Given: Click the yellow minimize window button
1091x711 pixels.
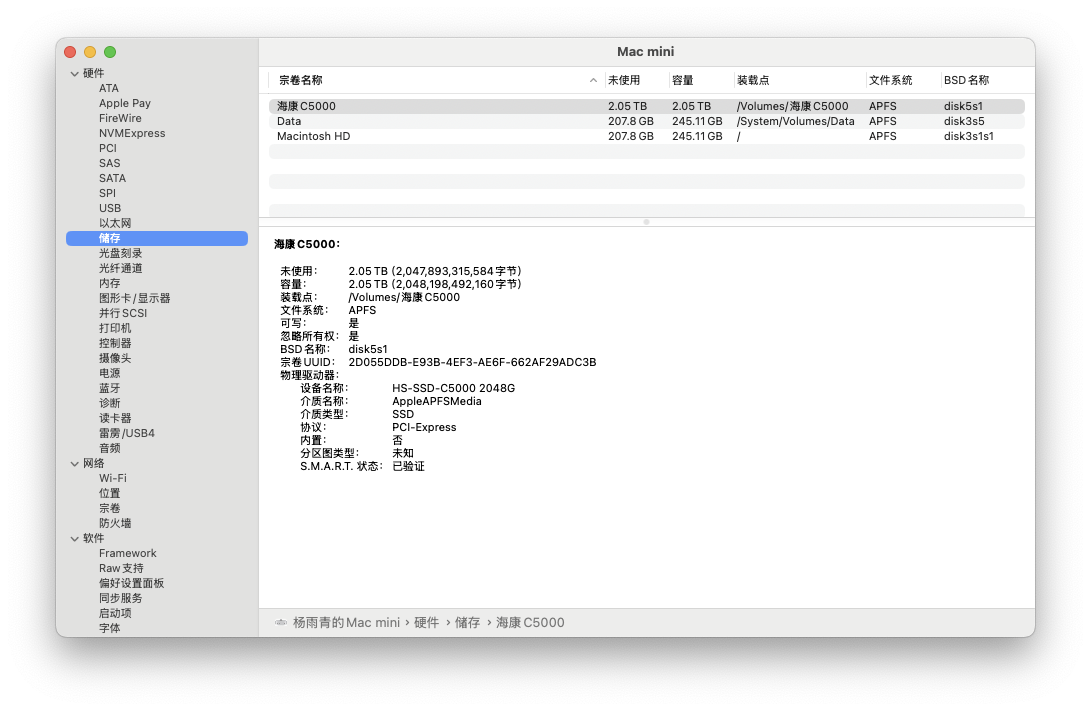Looking at the screenshot, I should tap(90, 52).
